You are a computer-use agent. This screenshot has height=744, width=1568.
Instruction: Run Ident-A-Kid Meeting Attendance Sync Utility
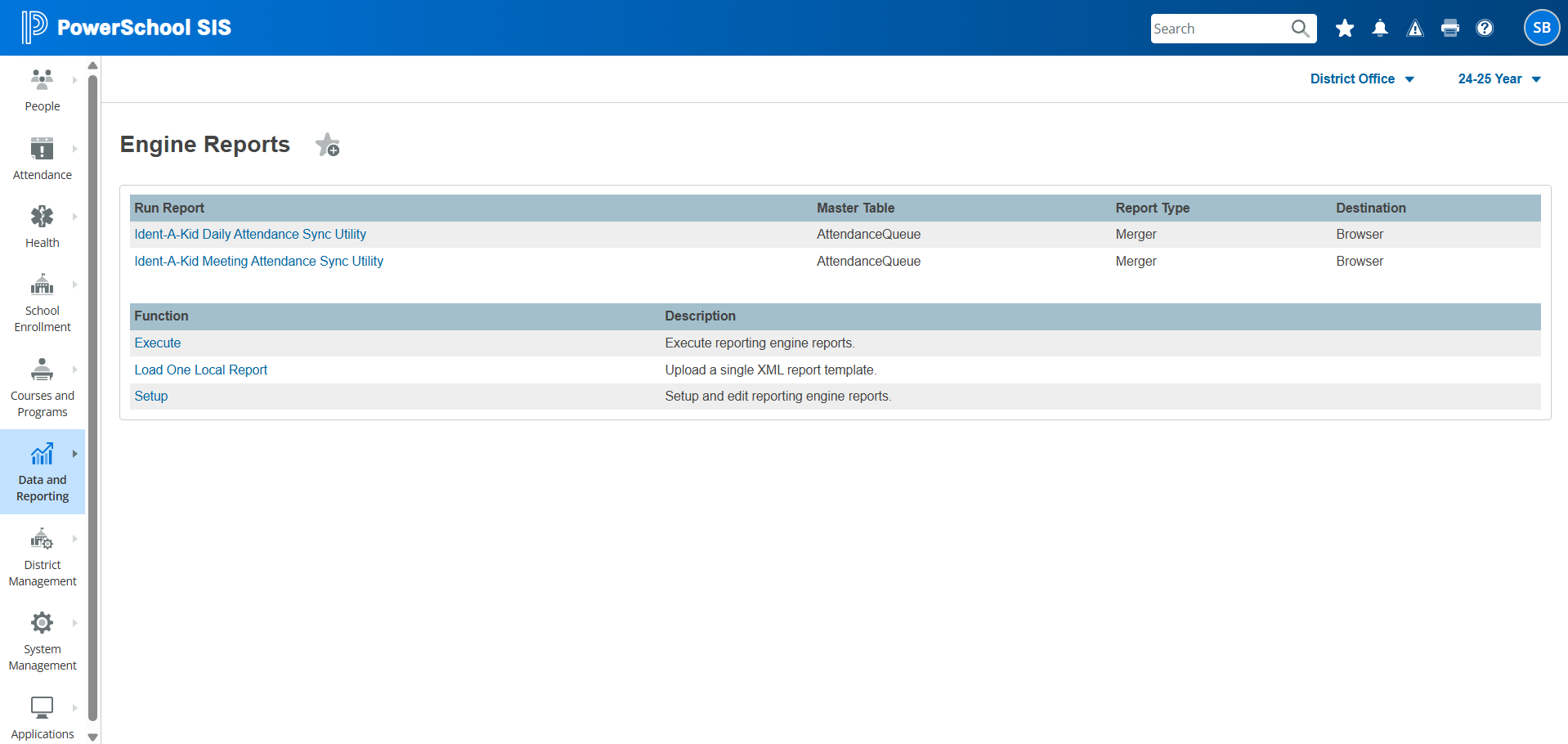258,262
